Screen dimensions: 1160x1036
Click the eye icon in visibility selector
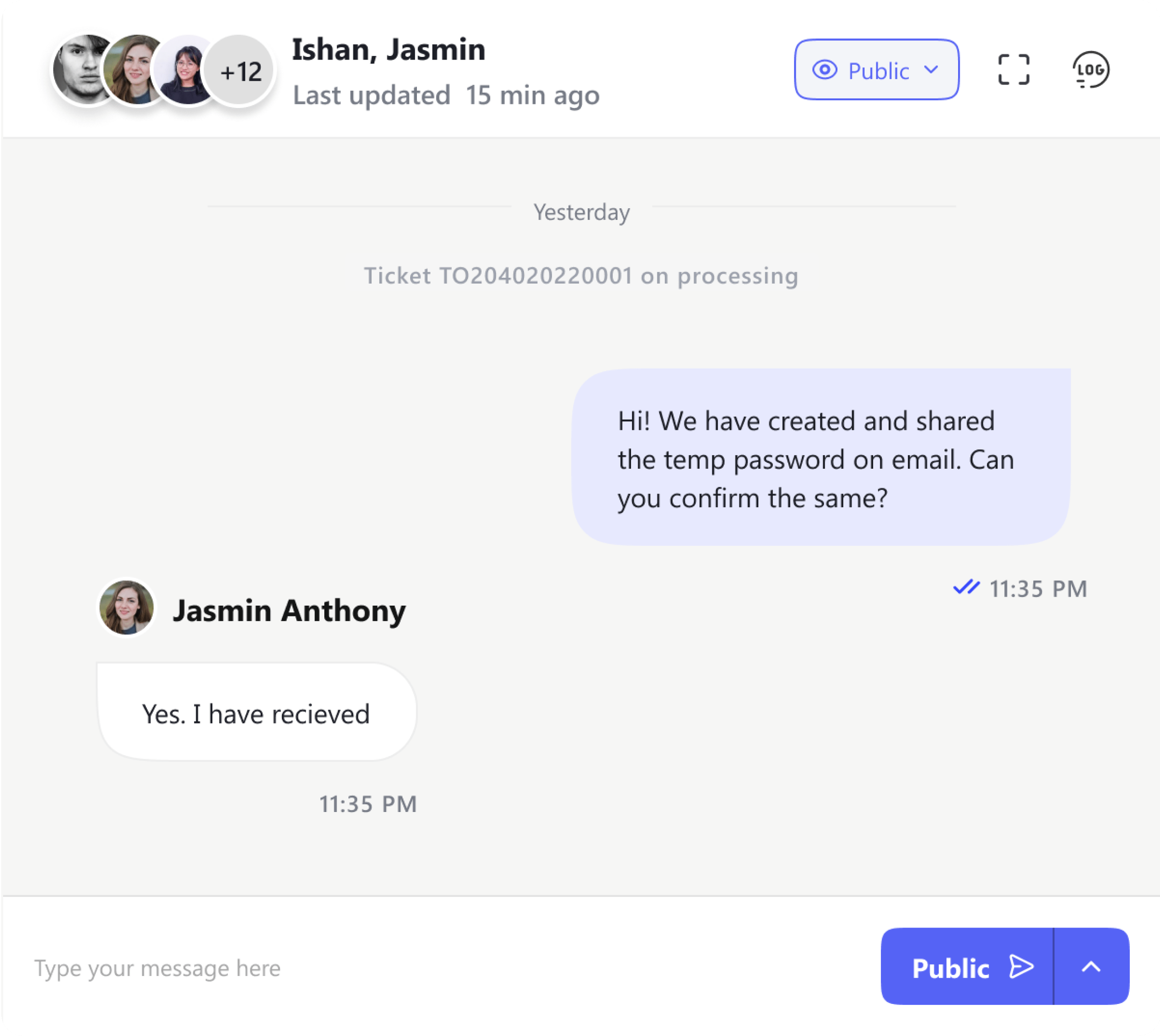coord(824,70)
